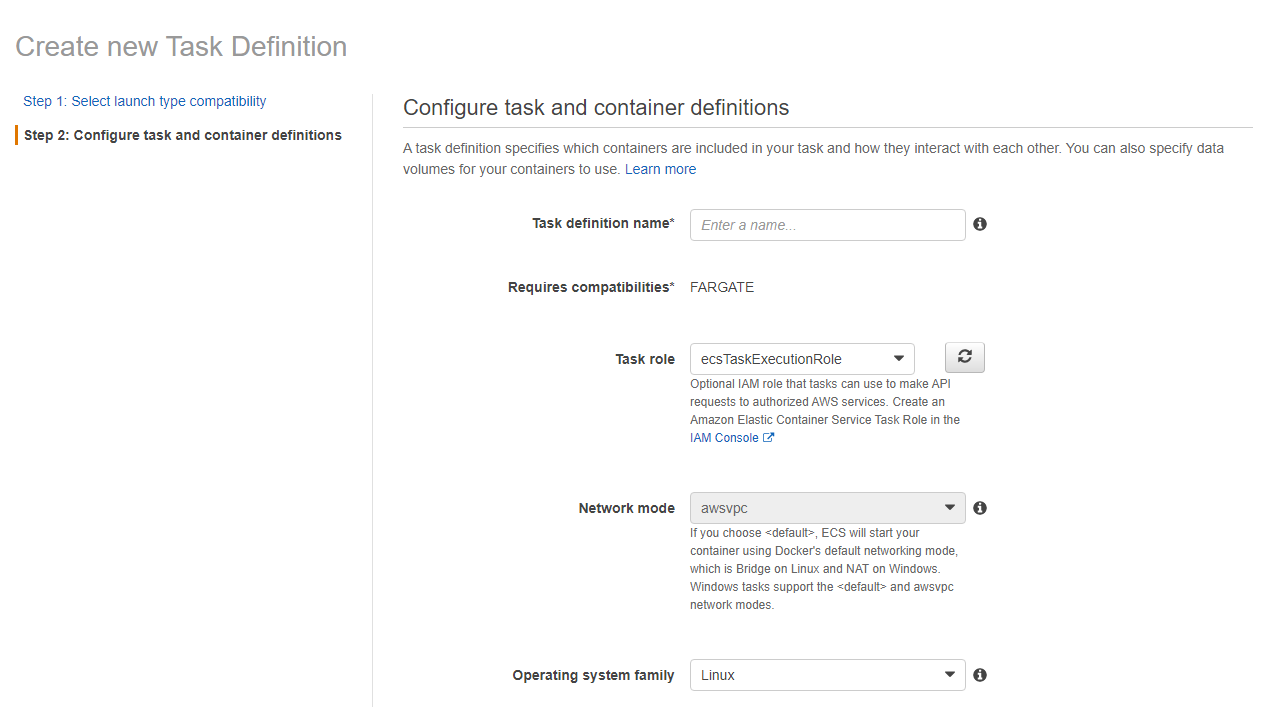Focus the Task definition name input field
Viewport: 1273px width, 707px height.
tap(827, 225)
